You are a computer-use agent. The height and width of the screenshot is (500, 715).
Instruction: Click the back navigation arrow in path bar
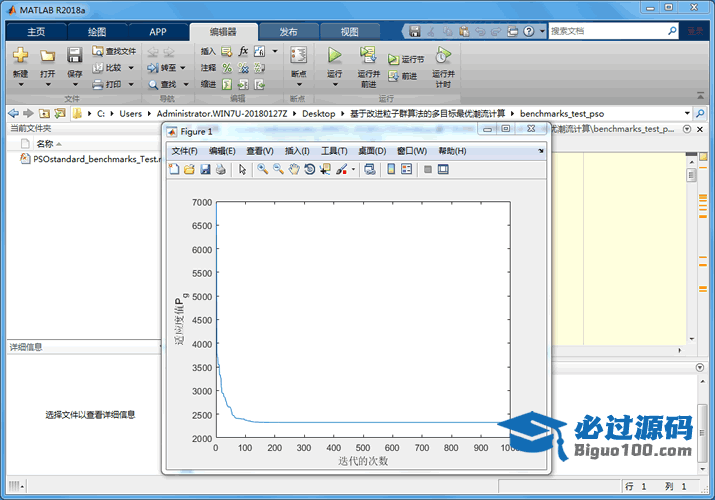pos(14,113)
